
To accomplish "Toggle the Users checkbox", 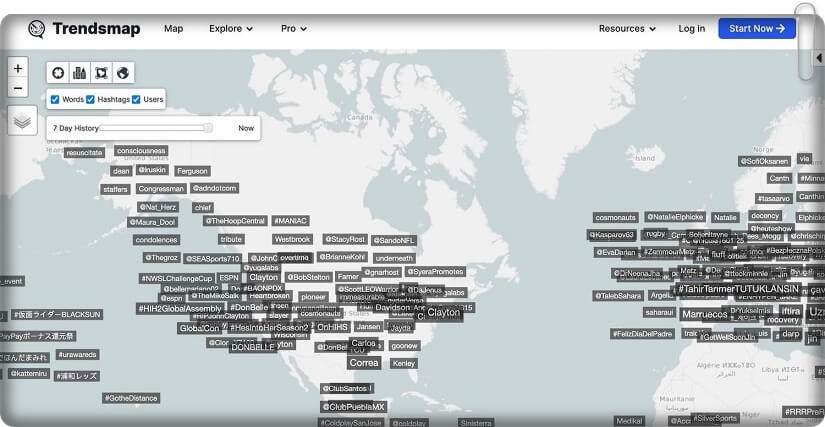I will tap(136, 99).
